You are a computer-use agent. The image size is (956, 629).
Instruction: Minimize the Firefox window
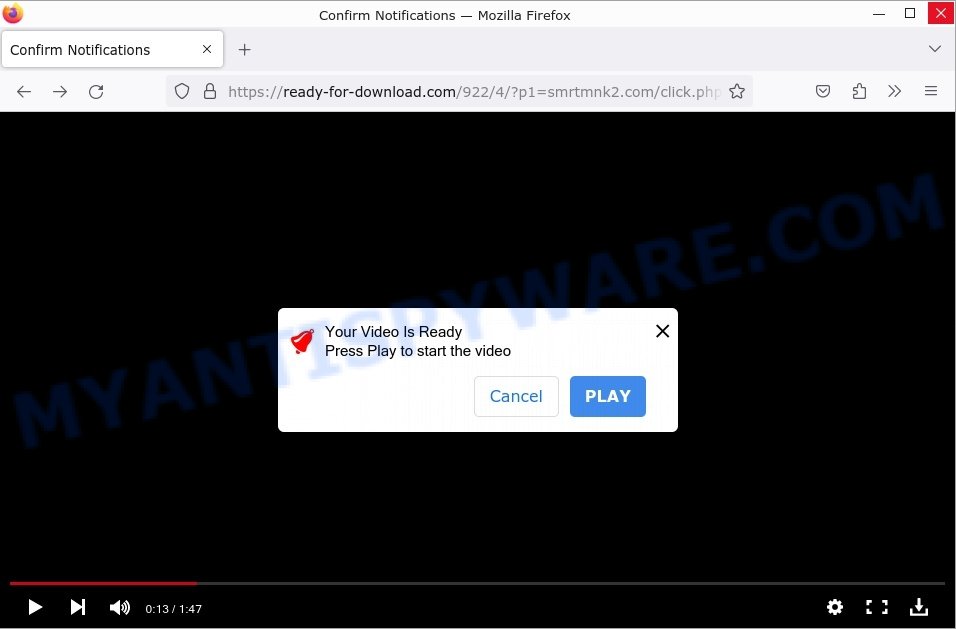click(879, 13)
